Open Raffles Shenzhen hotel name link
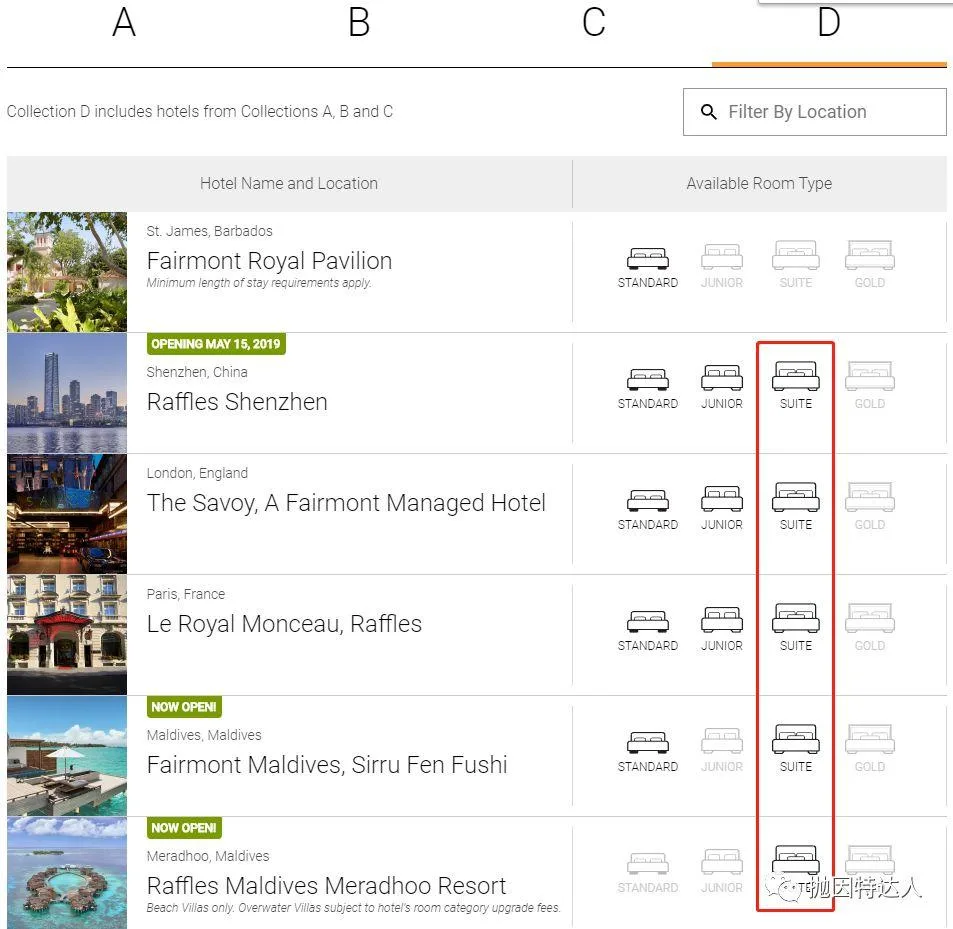Image resolution: width=953 pixels, height=929 pixels. click(237, 402)
